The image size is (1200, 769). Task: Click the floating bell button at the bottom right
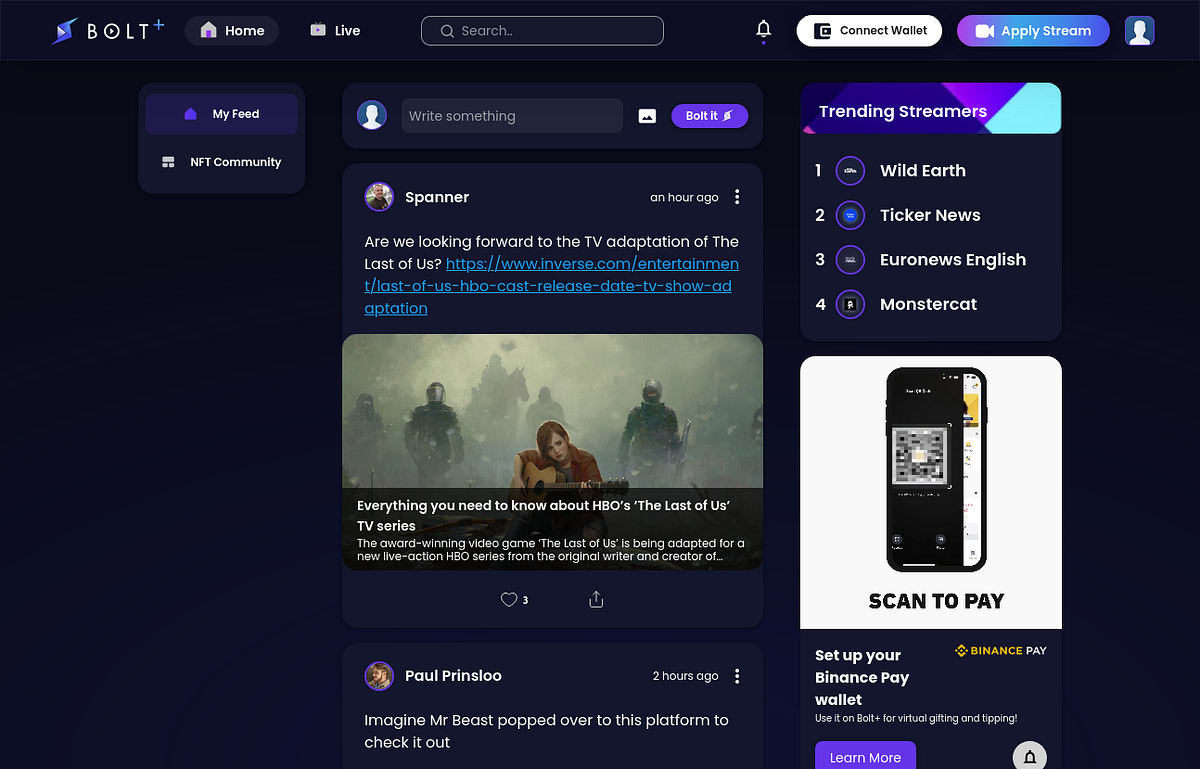click(x=1030, y=756)
